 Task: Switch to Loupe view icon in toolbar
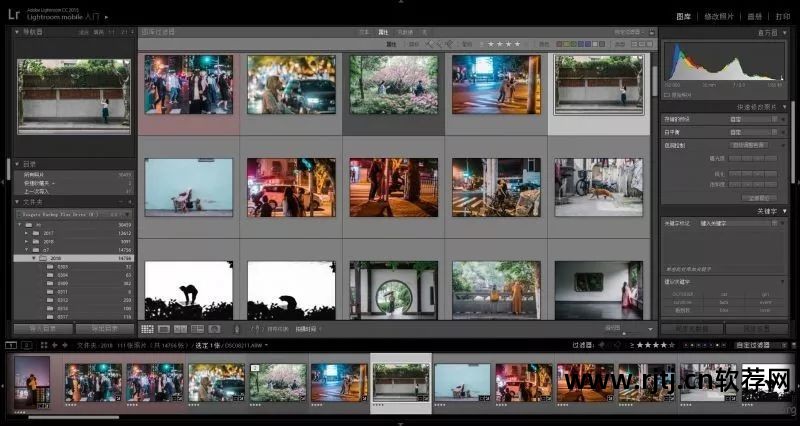pos(164,328)
